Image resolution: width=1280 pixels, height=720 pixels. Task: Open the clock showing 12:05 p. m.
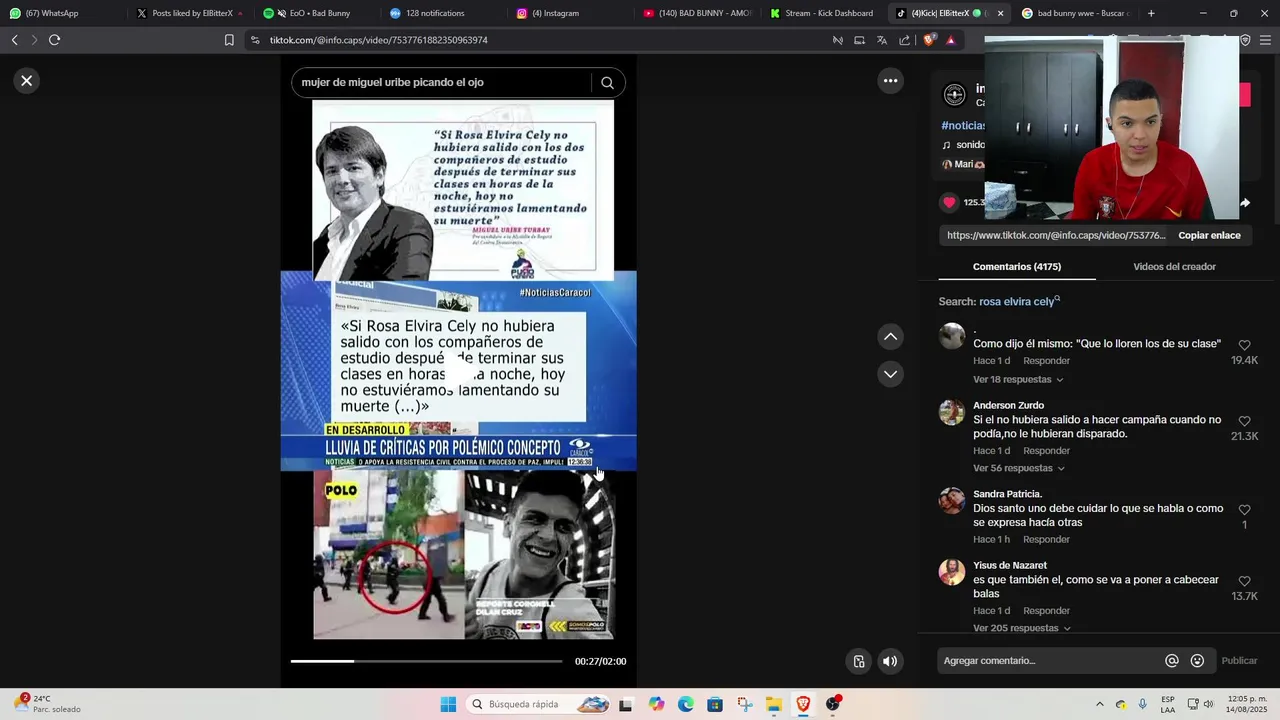1247,704
